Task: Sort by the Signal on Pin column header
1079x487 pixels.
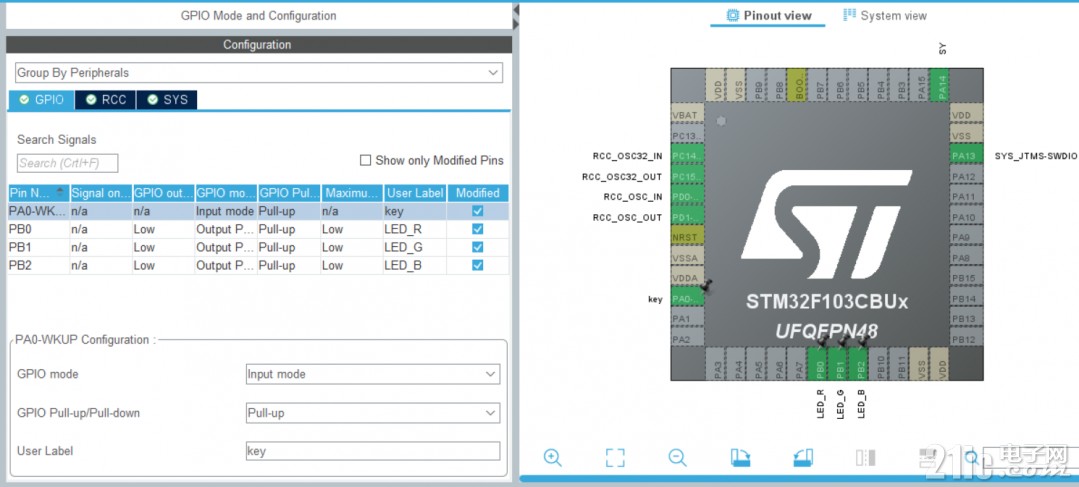Action: point(101,193)
